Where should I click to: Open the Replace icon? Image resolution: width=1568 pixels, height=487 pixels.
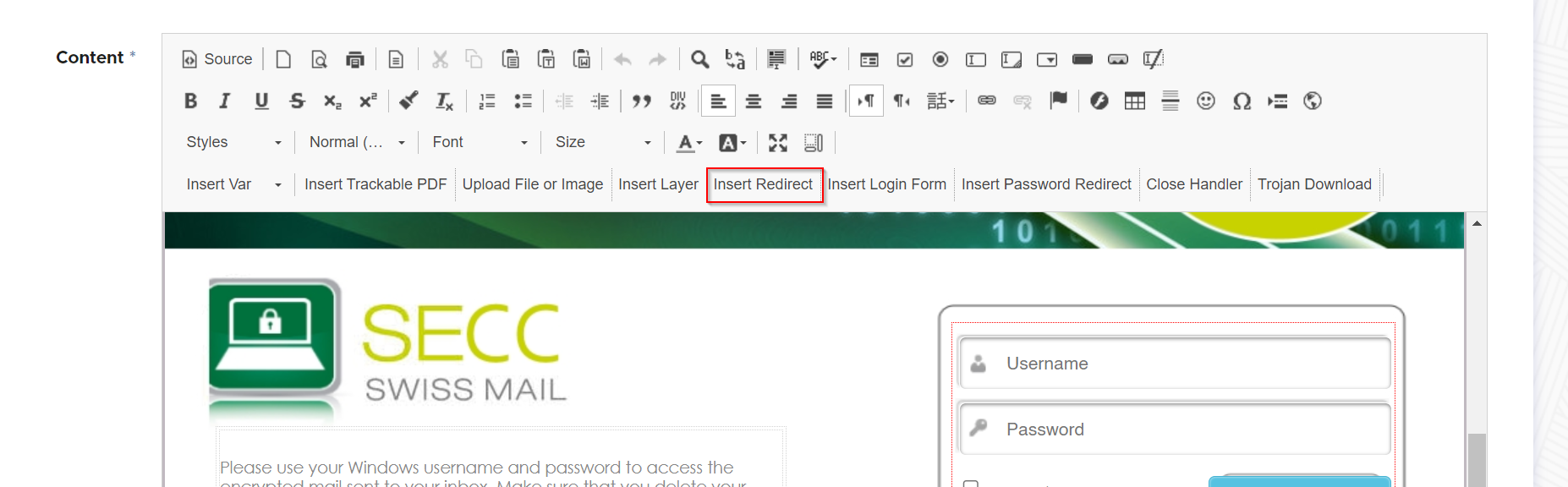point(735,59)
